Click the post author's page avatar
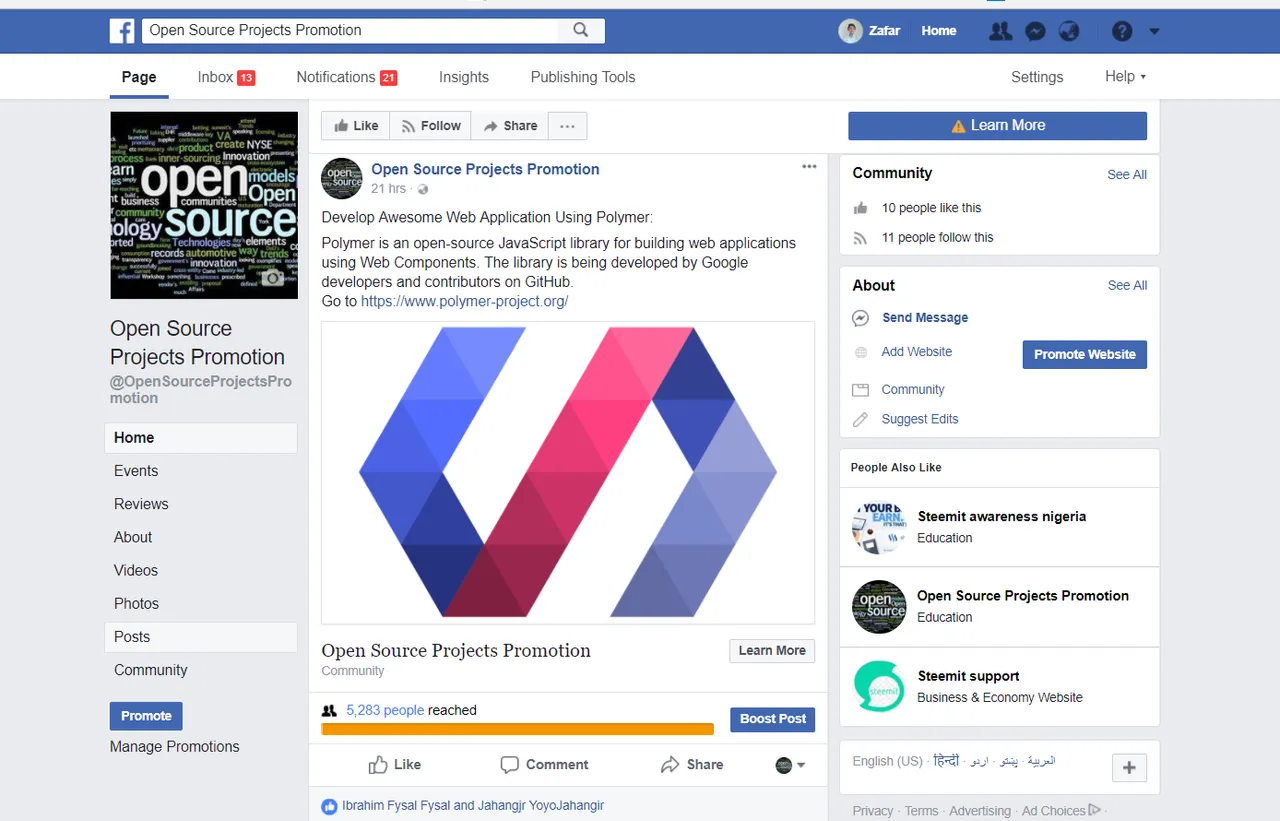This screenshot has height=821, width=1280. [x=341, y=179]
